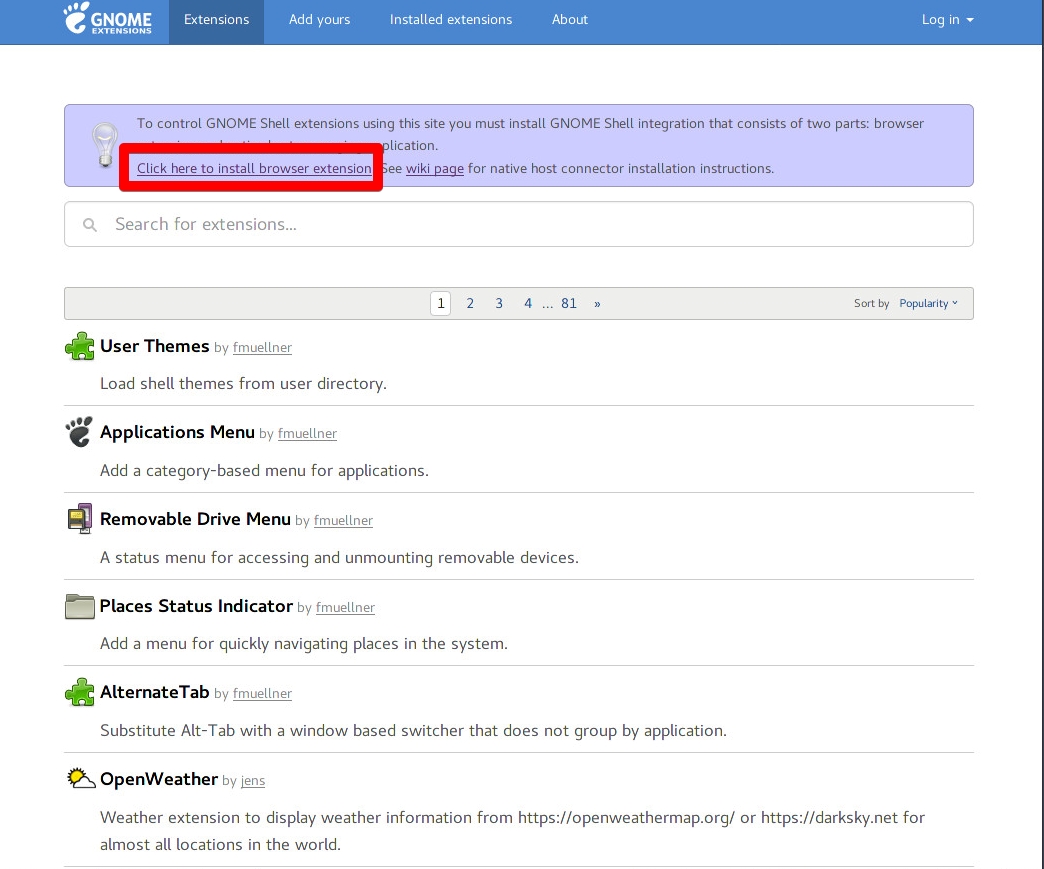Open the AlternateTab extension
Image resolution: width=1044 pixels, height=869 pixels.
pyautogui.click(x=154, y=693)
